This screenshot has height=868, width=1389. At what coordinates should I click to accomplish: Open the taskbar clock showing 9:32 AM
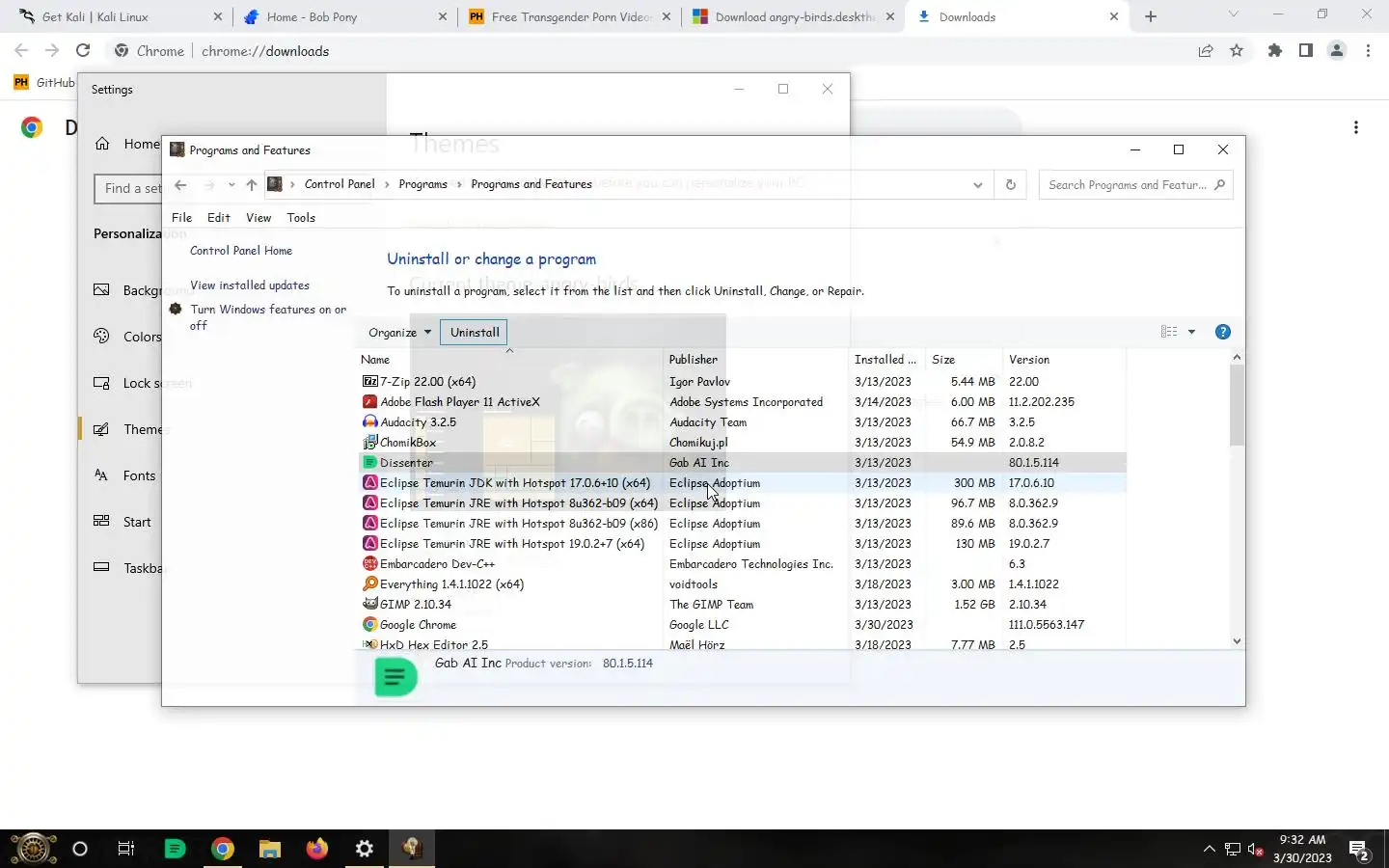pos(1302,849)
